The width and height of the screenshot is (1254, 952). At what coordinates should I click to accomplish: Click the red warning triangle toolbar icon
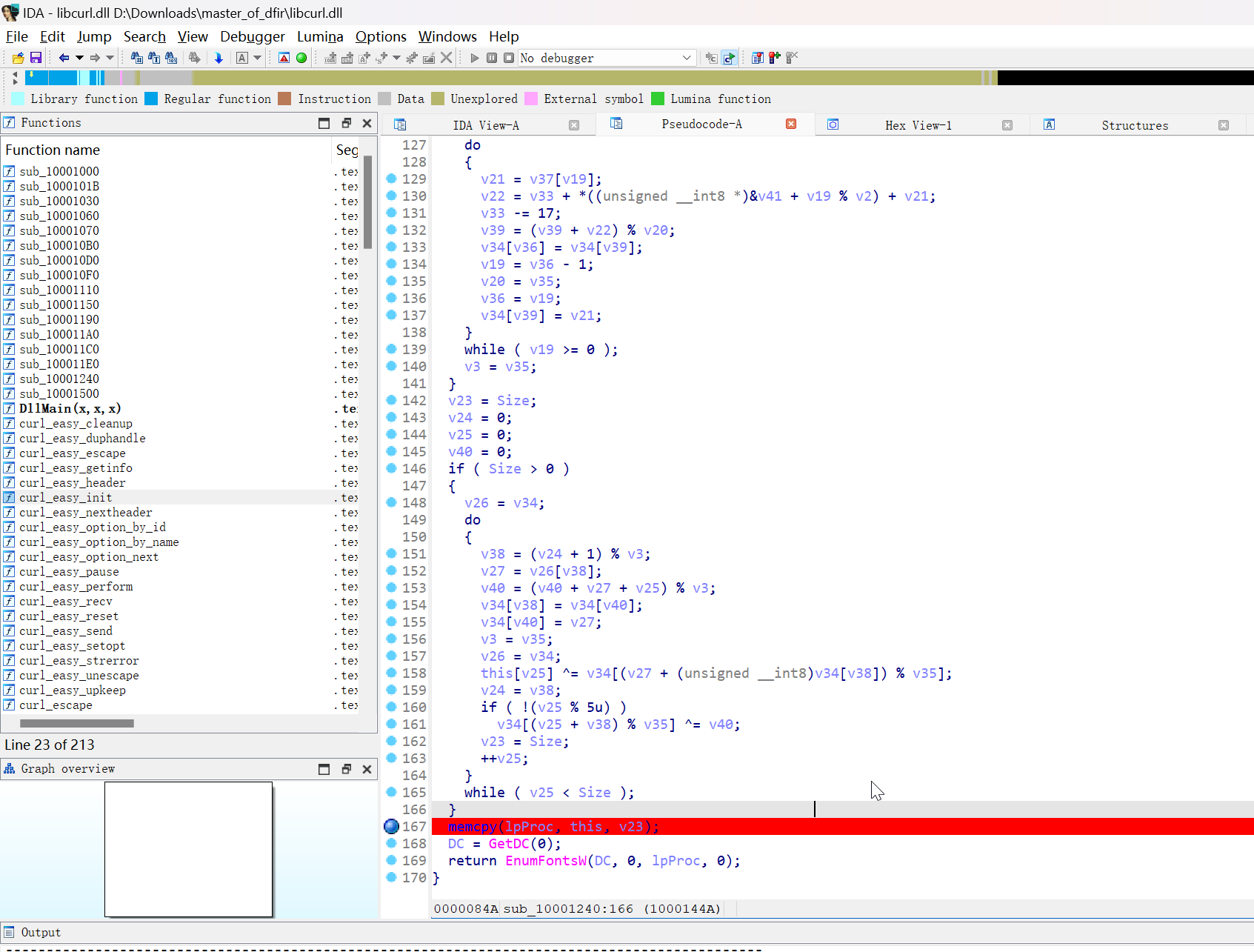coord(284,58)
